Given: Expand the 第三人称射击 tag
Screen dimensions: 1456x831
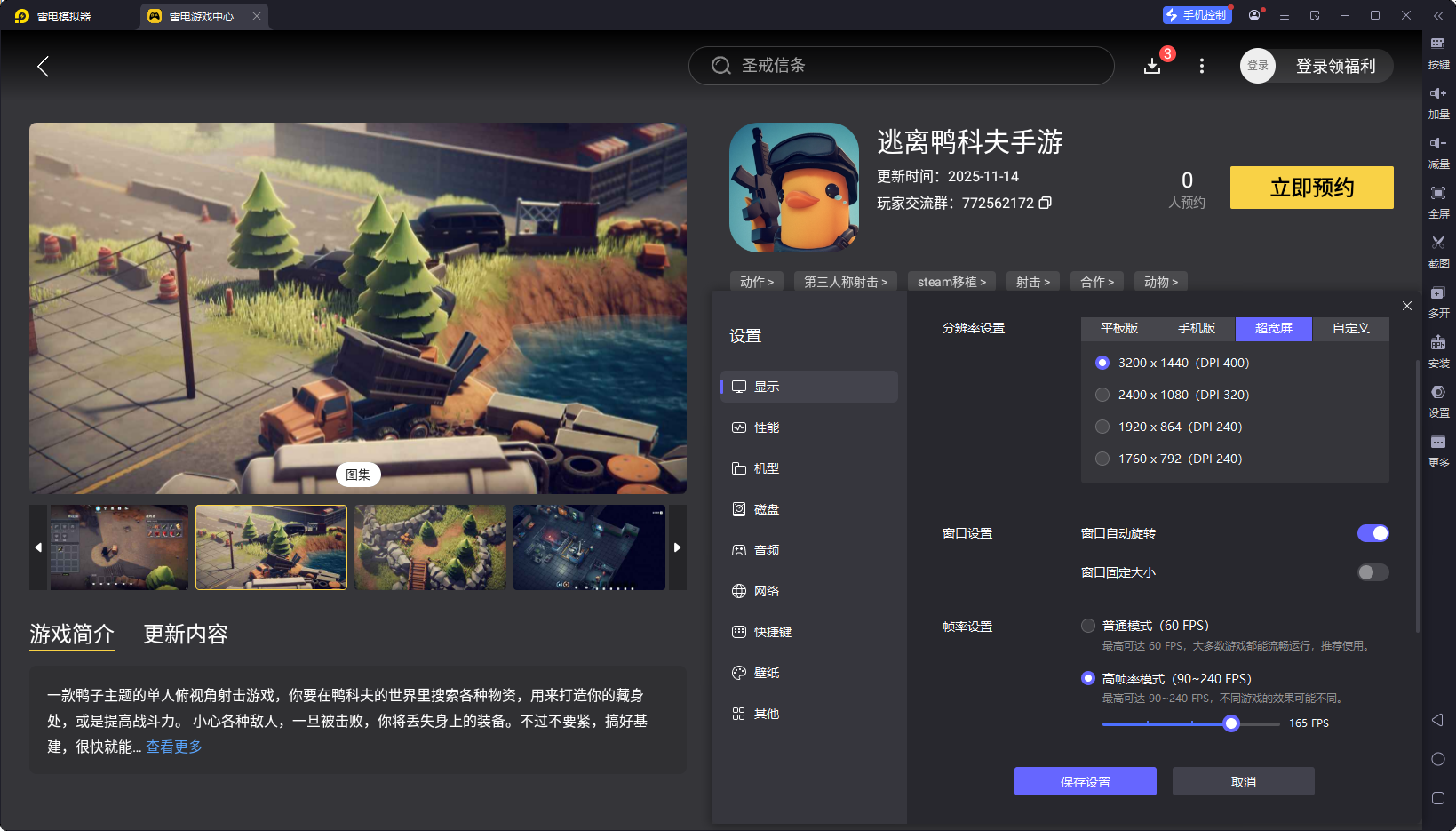Looking at the screenshot, I should click(845, 282).
